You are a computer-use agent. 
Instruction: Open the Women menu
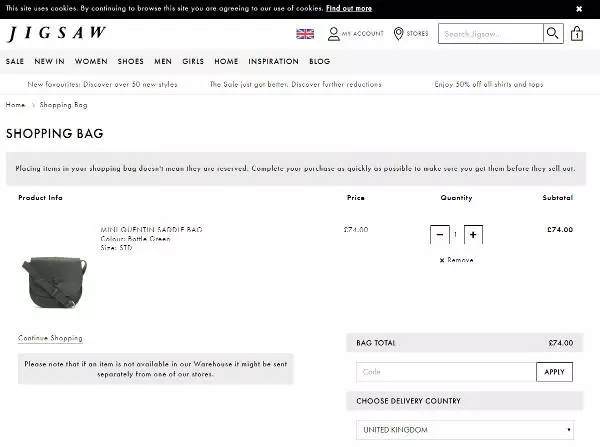pyautogui.click(x=91, y=62)
